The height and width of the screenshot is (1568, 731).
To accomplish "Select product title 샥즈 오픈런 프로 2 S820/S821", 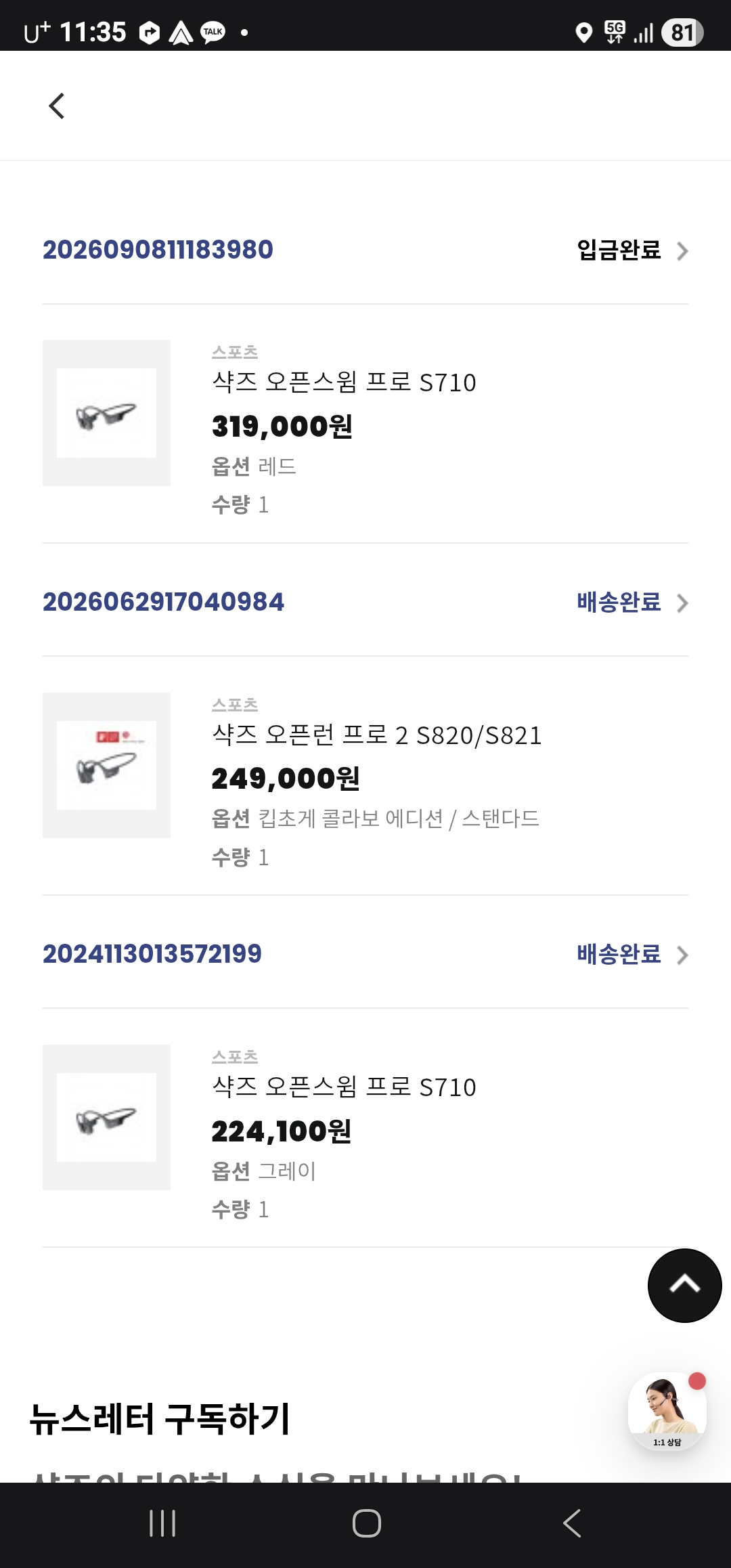I will pos(377,735).
